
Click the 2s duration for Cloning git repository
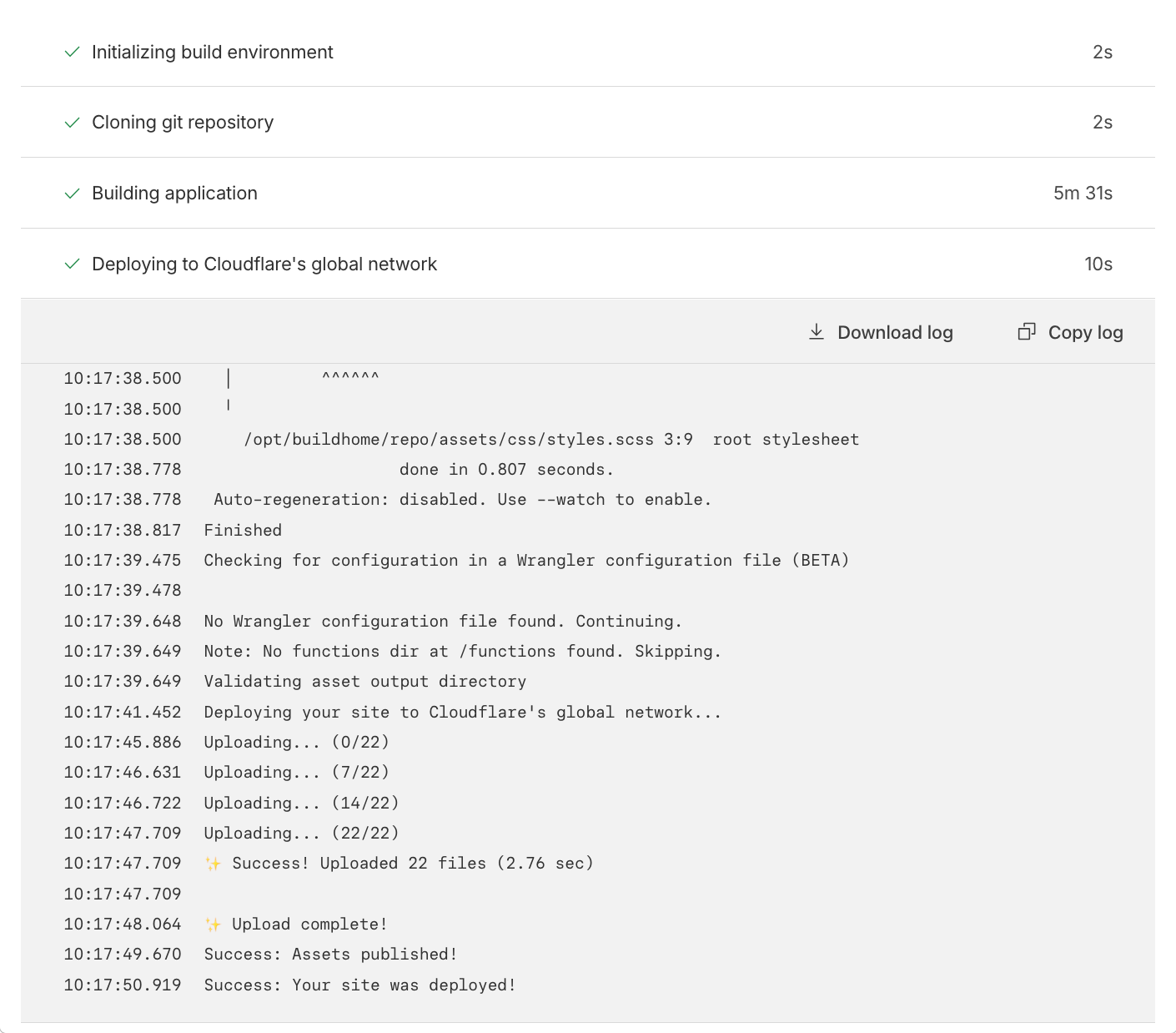(1103, 123)
